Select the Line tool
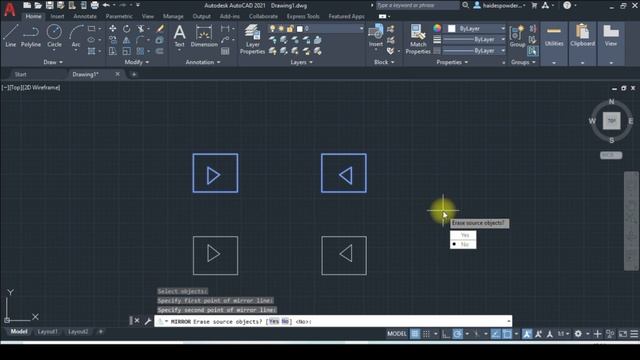Screen dimensions: 640x360 click(11, 36)
